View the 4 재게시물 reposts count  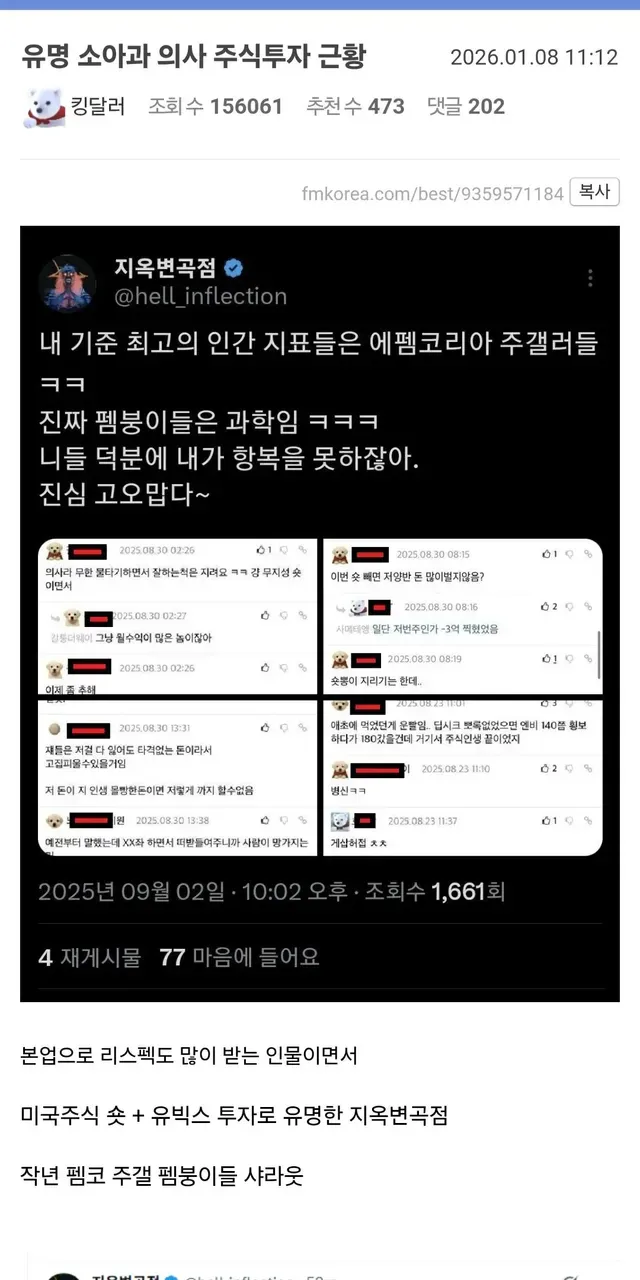pos(90,957)
